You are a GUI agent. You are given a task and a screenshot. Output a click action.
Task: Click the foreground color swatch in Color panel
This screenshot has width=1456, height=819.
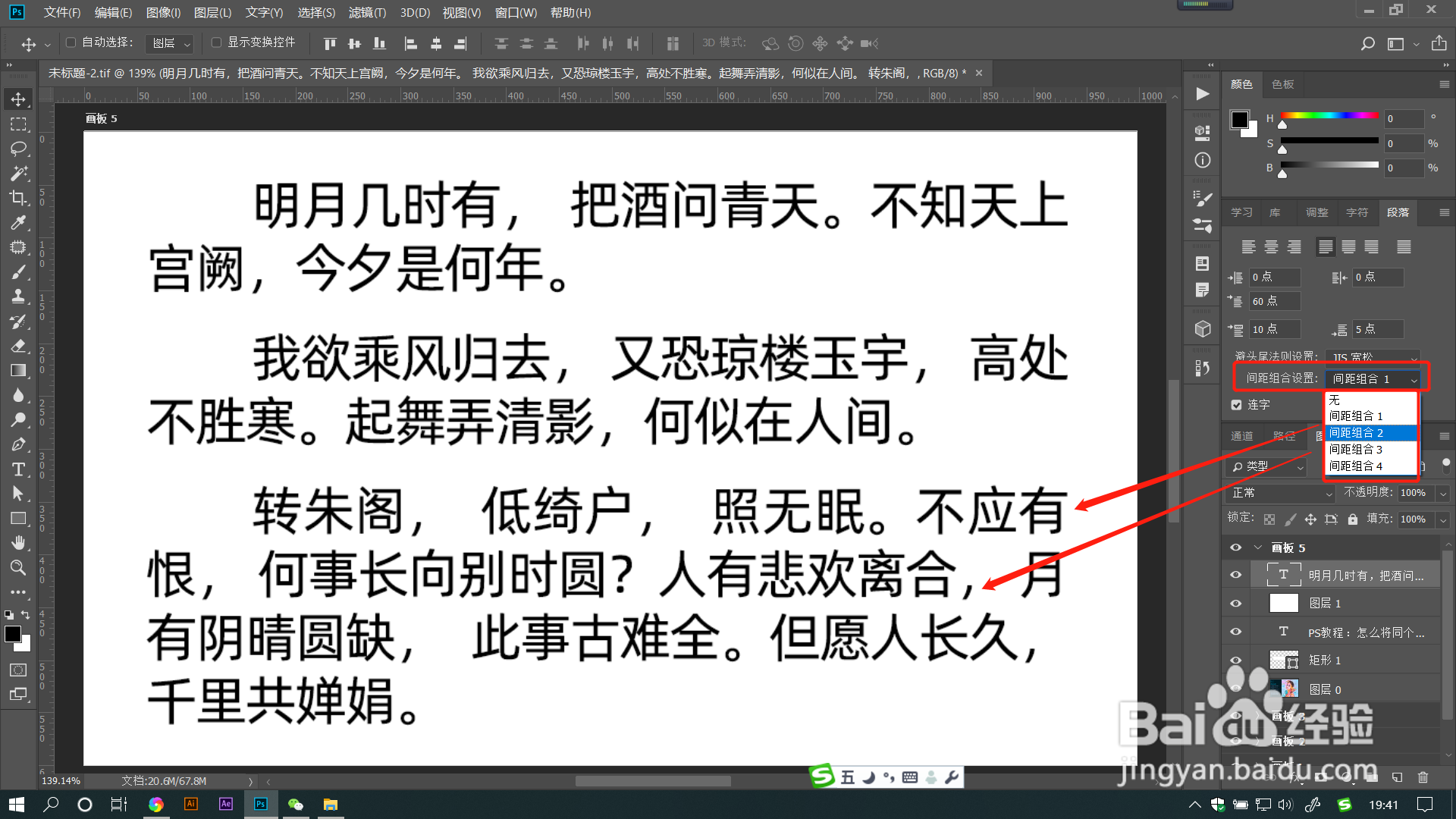[x=1240, y=120]
